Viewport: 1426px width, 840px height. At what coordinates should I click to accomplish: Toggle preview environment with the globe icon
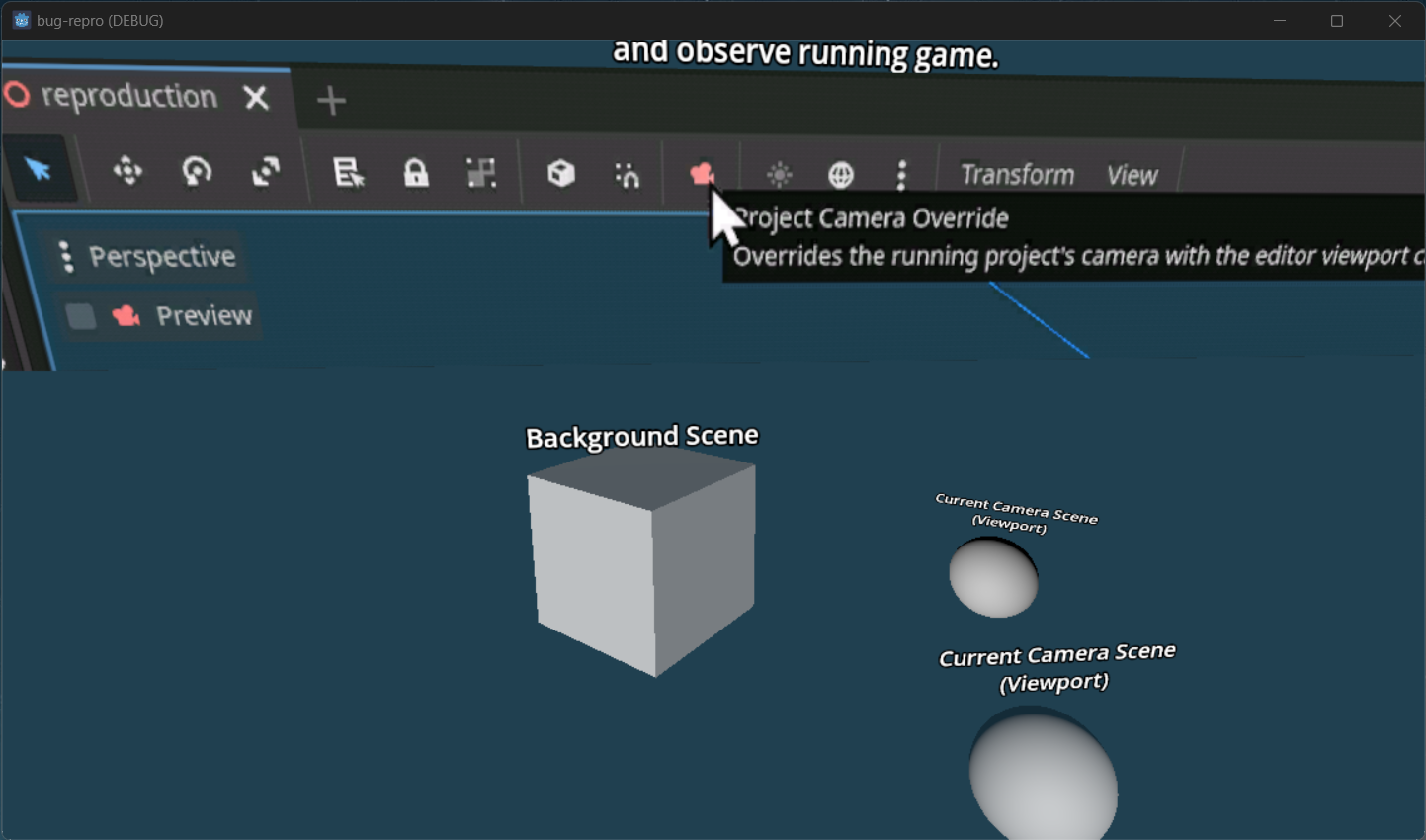pos(841,173)
